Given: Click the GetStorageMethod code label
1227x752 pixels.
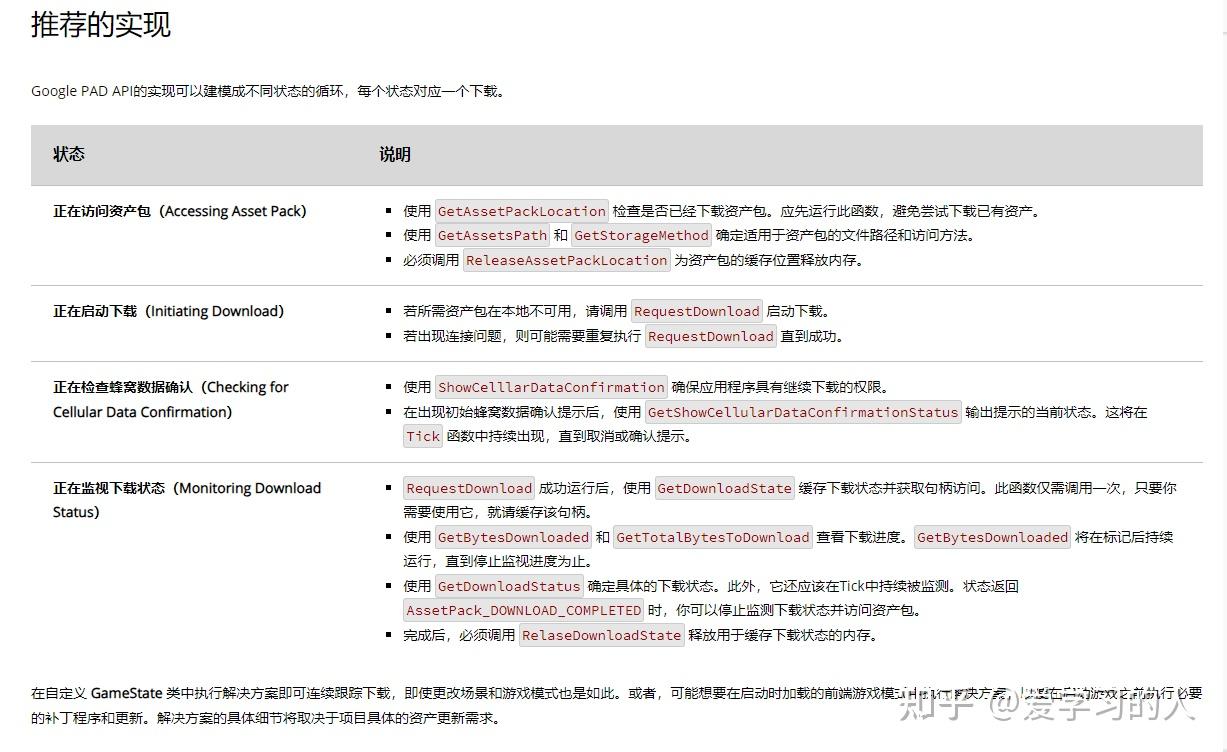Looking at the screenshot, I should point(640,235).
